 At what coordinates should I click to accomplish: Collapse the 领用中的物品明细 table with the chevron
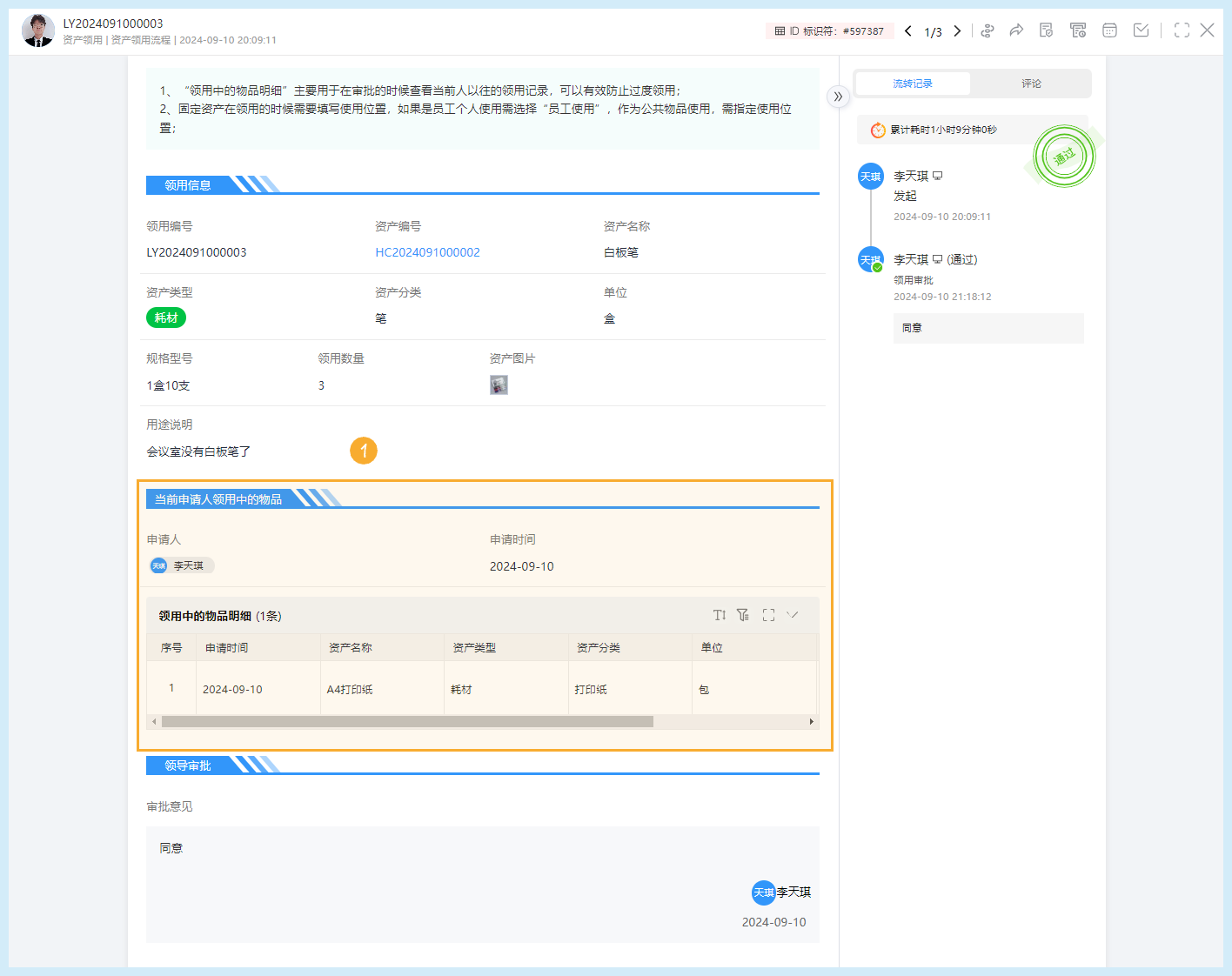[x=793, y=614]
